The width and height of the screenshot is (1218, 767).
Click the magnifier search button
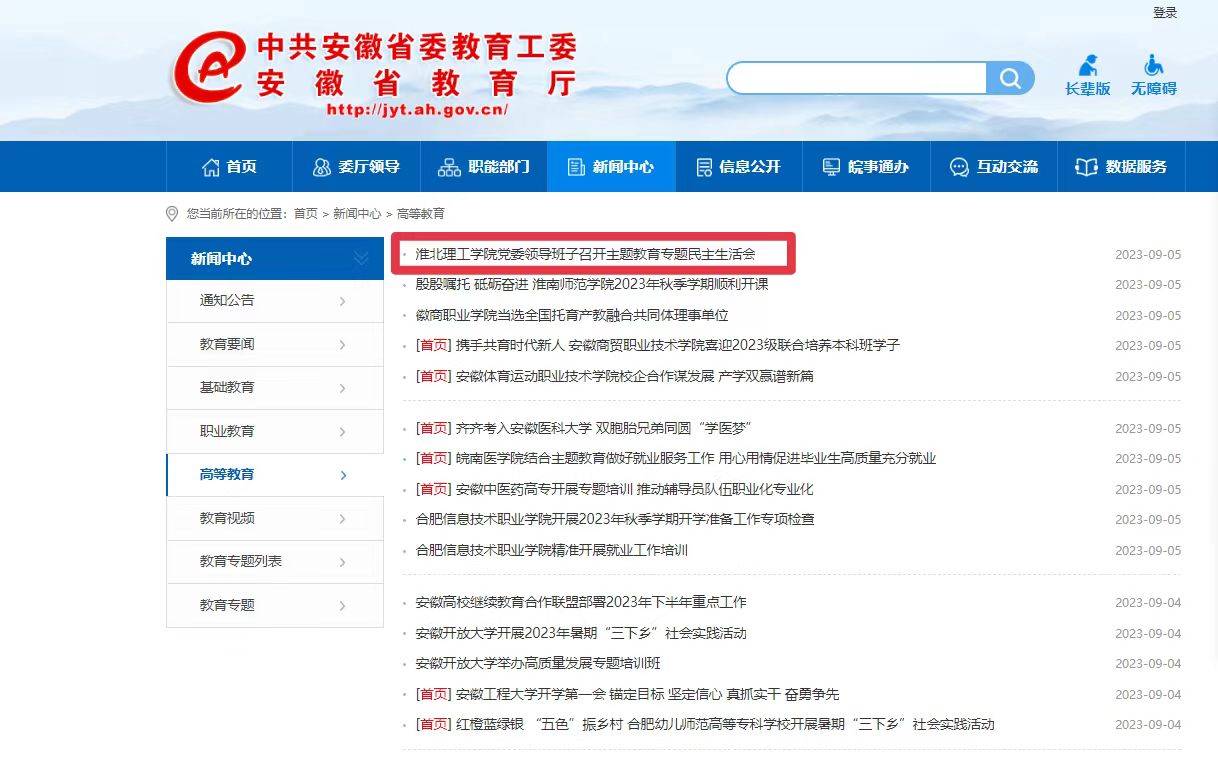point(1010,78)
